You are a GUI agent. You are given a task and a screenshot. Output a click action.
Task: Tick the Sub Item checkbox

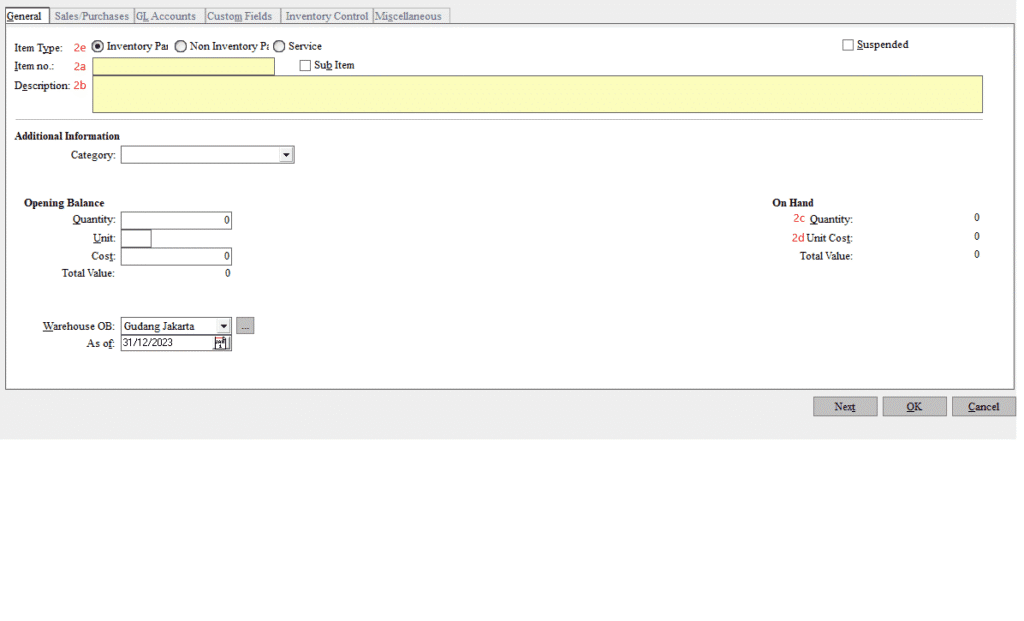306,66
